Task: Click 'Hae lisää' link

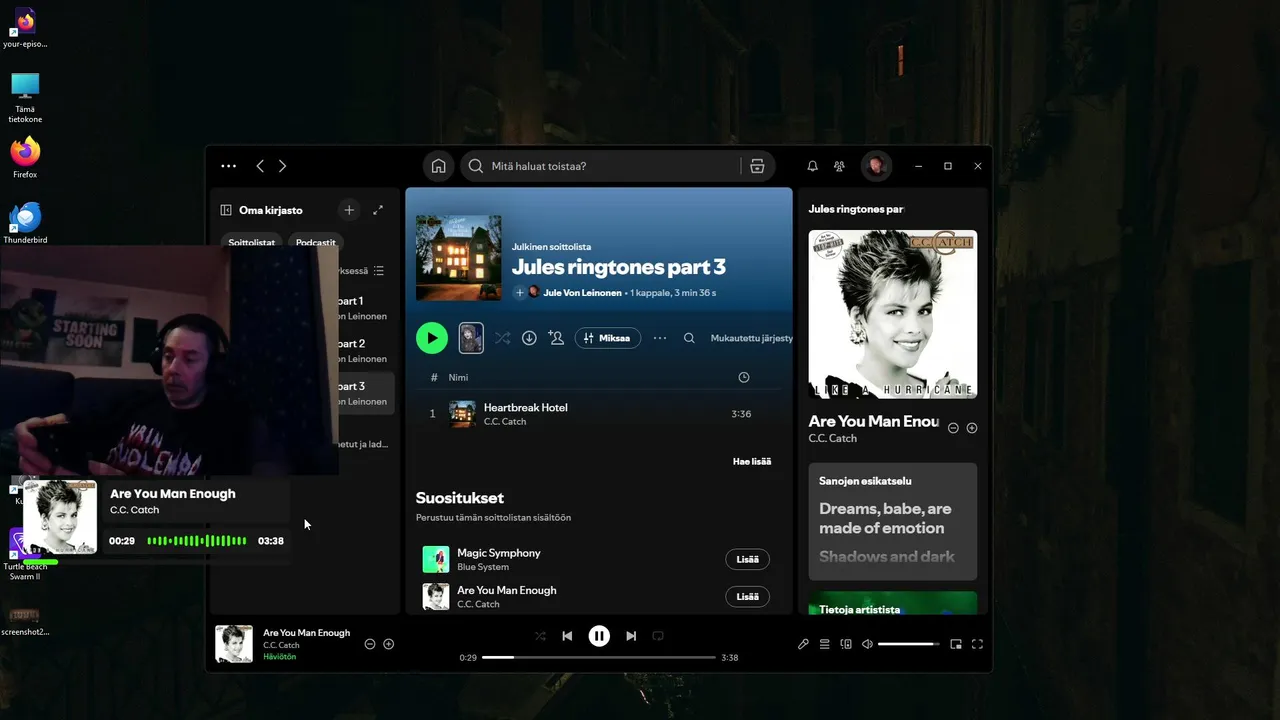Action: coord(752,461)
